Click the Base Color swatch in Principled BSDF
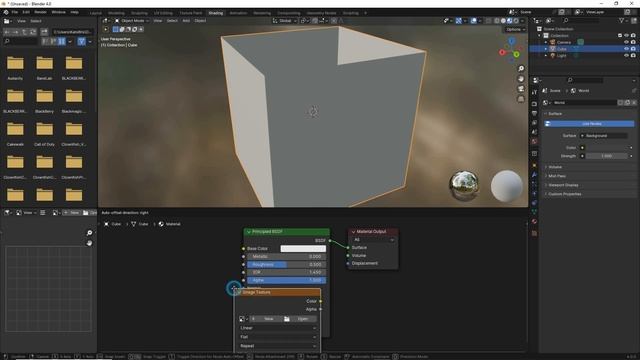The height and width of the screenshot is (360, 640). [303, 249]
